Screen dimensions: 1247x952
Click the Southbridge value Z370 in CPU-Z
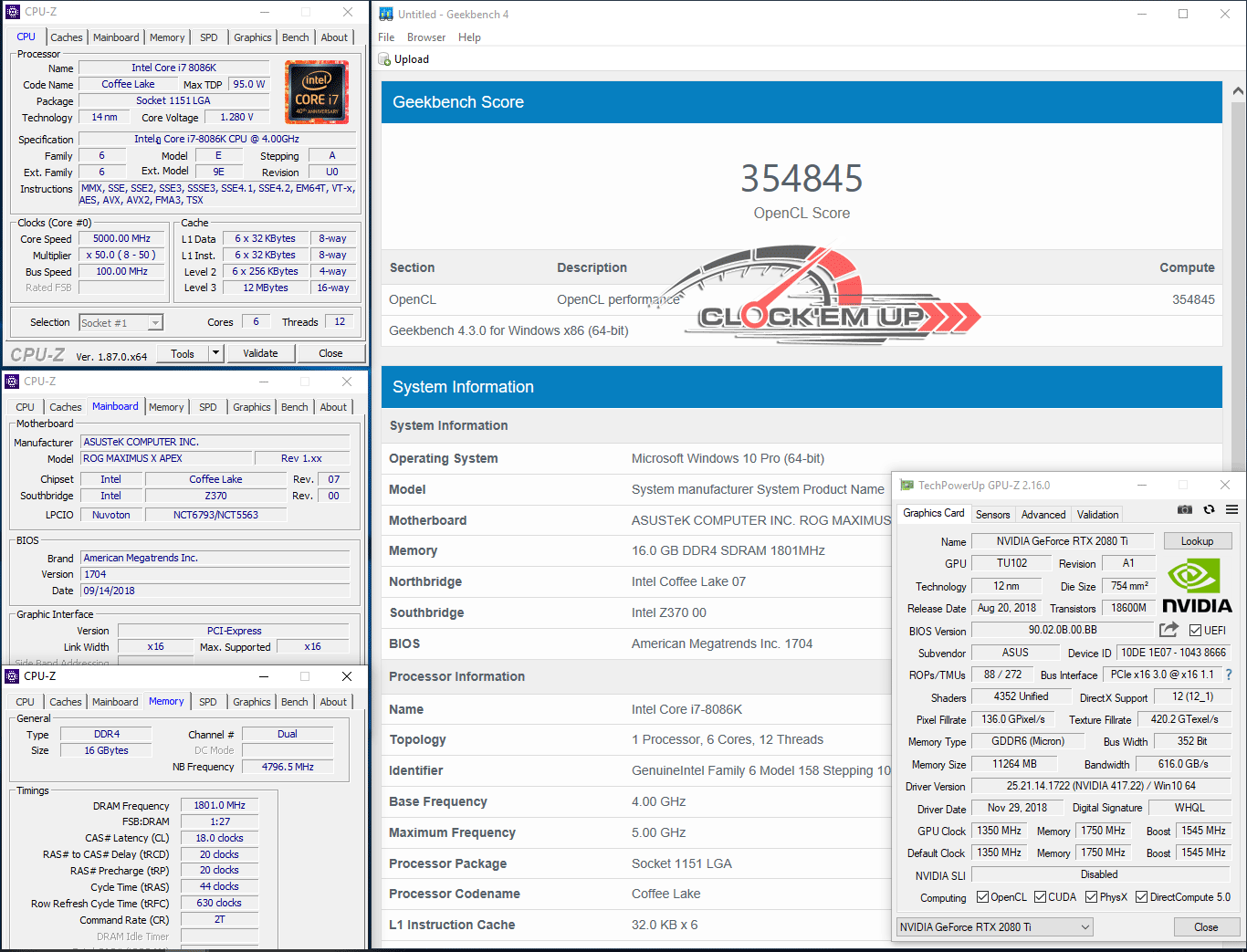[x=216, y=496]
